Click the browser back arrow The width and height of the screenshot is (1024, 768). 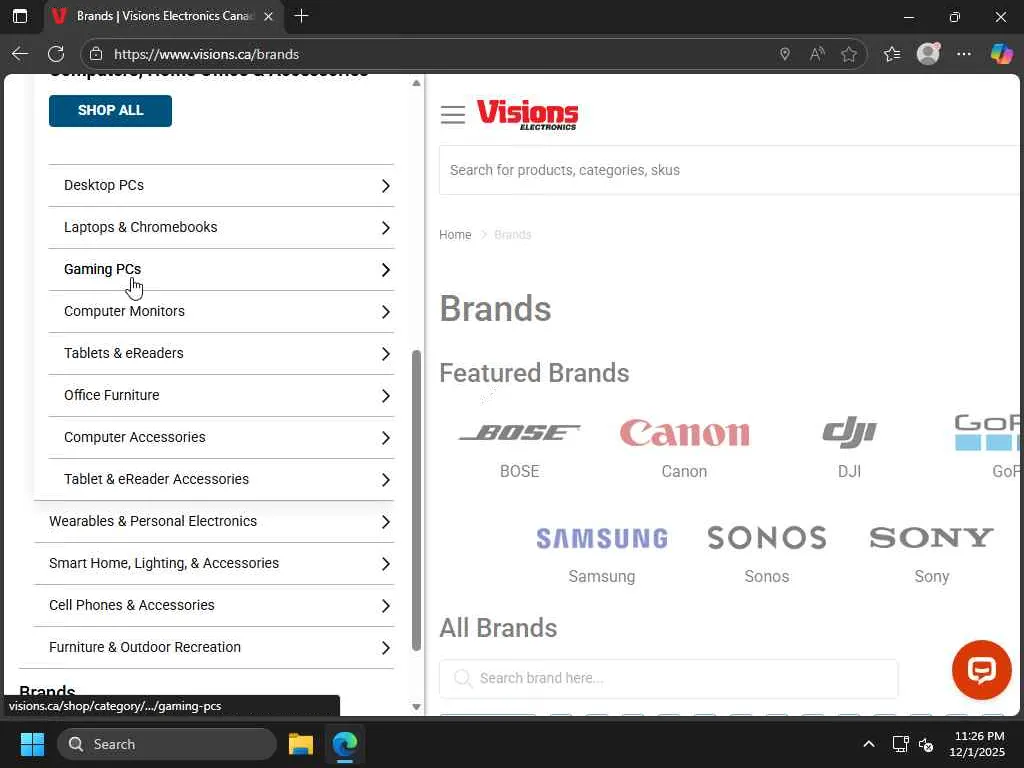[20, 54]
